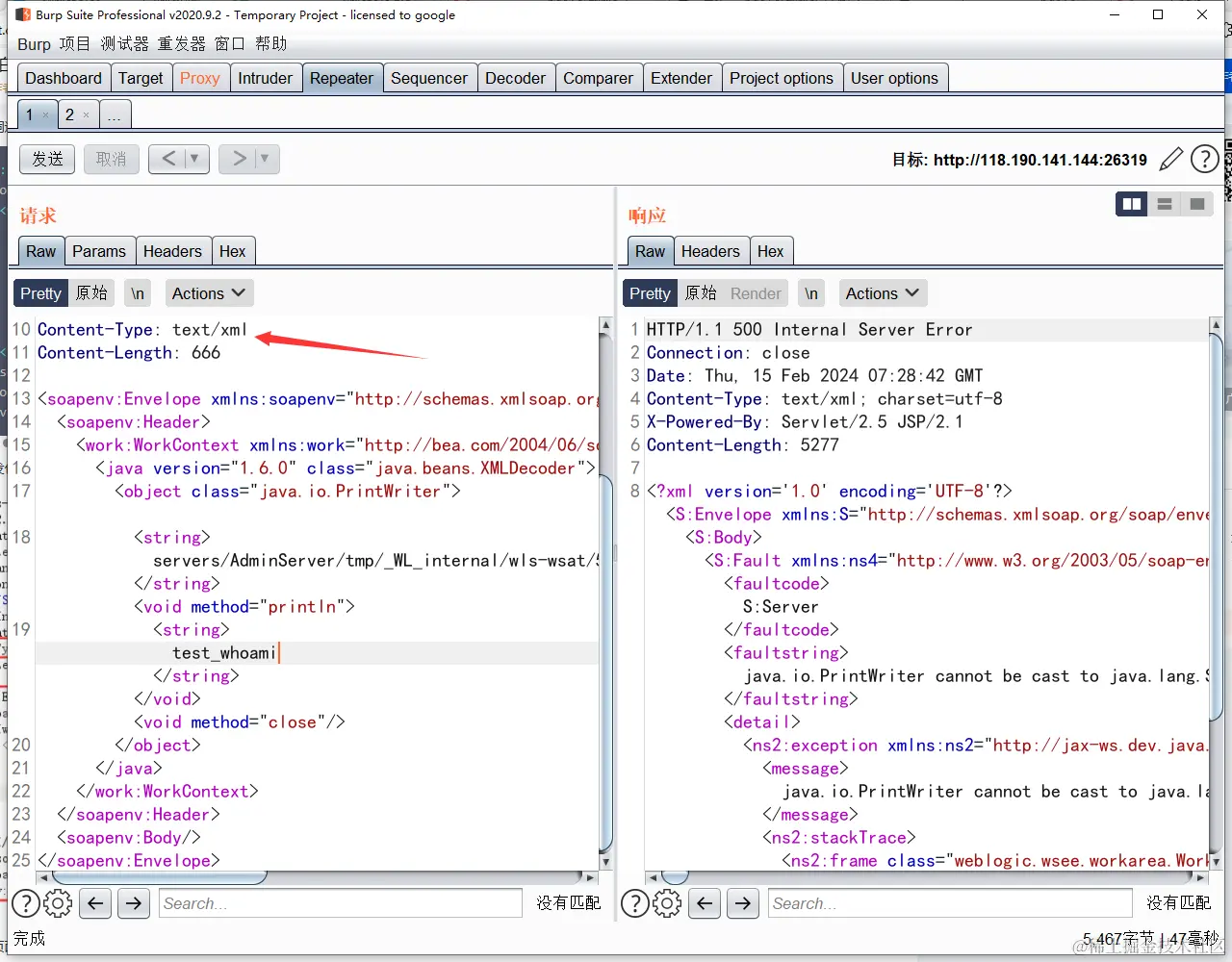Open request Params tab
The image size is (1232, 962).
click(99, 251)
